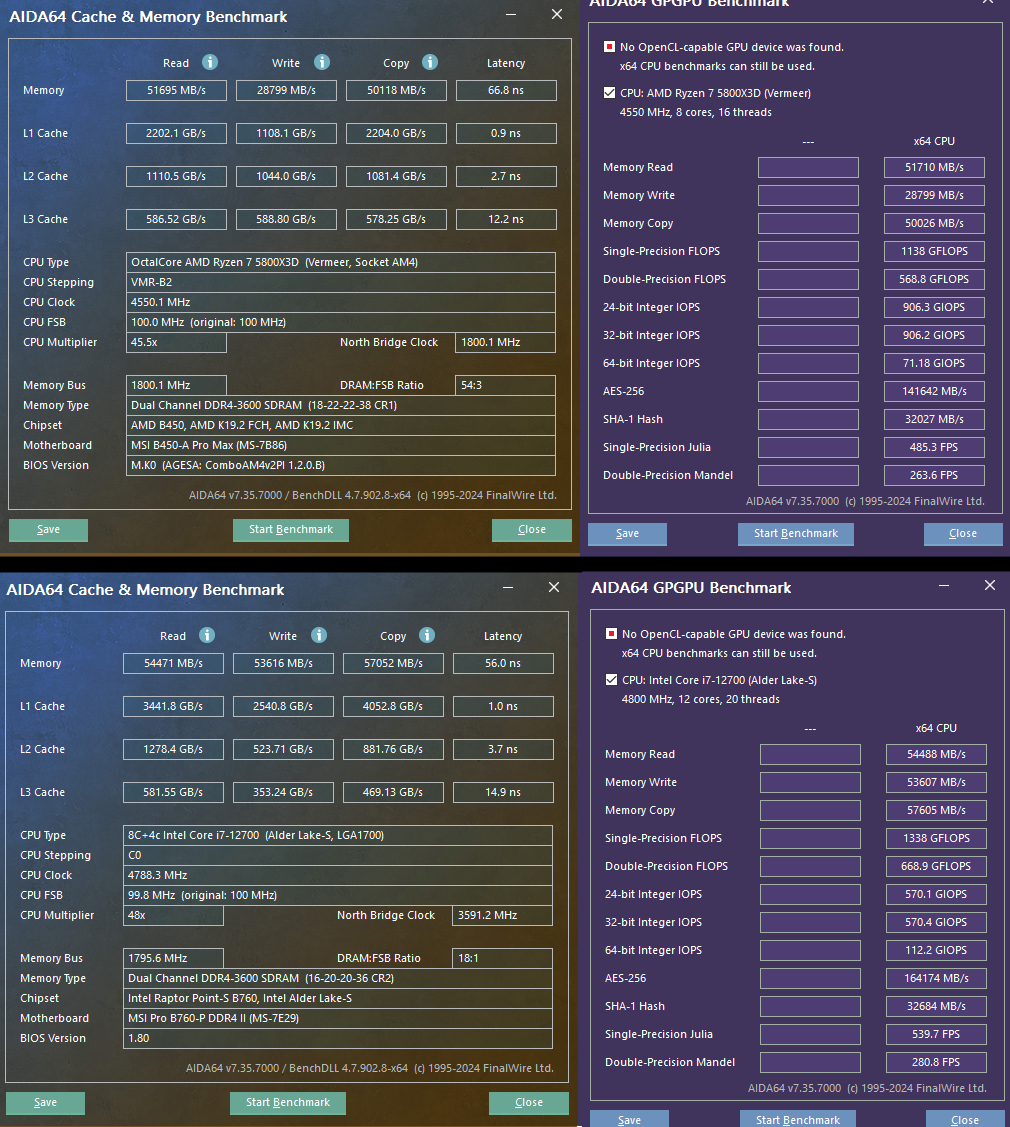Click CPU stepping value VMR-B2
Viewport: 1010px width, 1127px height.
(x=341, y=282)
